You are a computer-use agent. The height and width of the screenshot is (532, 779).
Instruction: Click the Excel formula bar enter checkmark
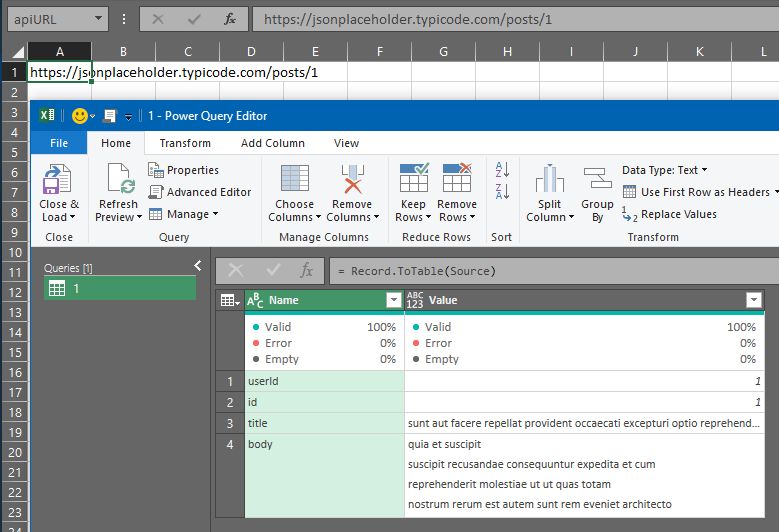(x=194, y=19)
